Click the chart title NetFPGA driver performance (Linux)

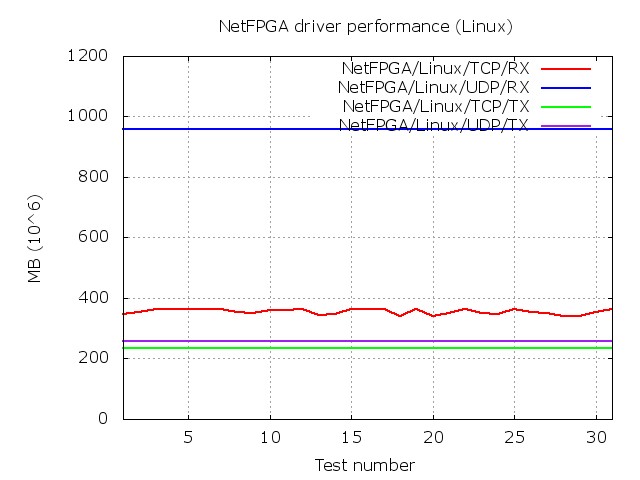365,27
